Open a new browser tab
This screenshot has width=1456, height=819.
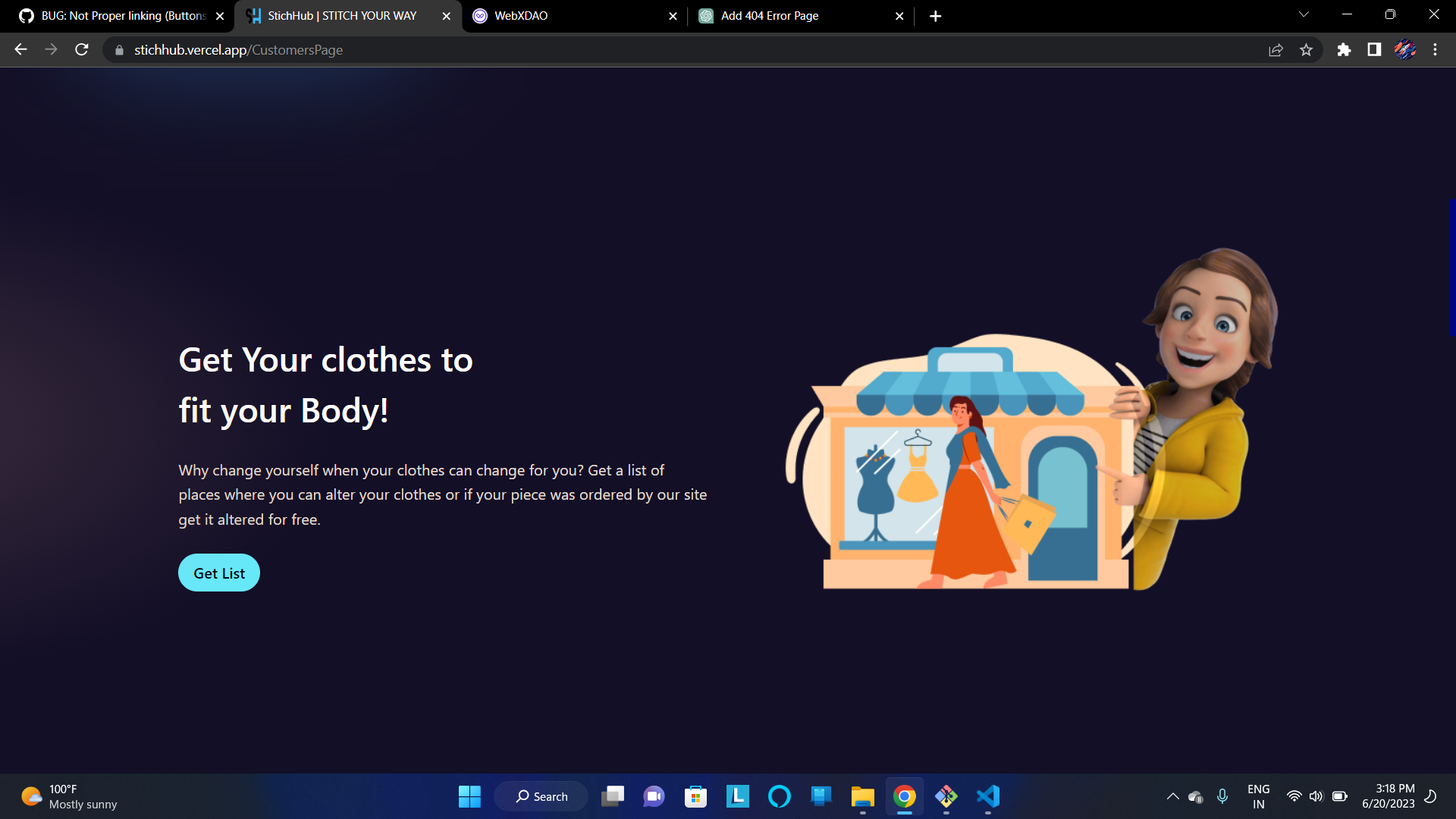[x=935, y=16]
